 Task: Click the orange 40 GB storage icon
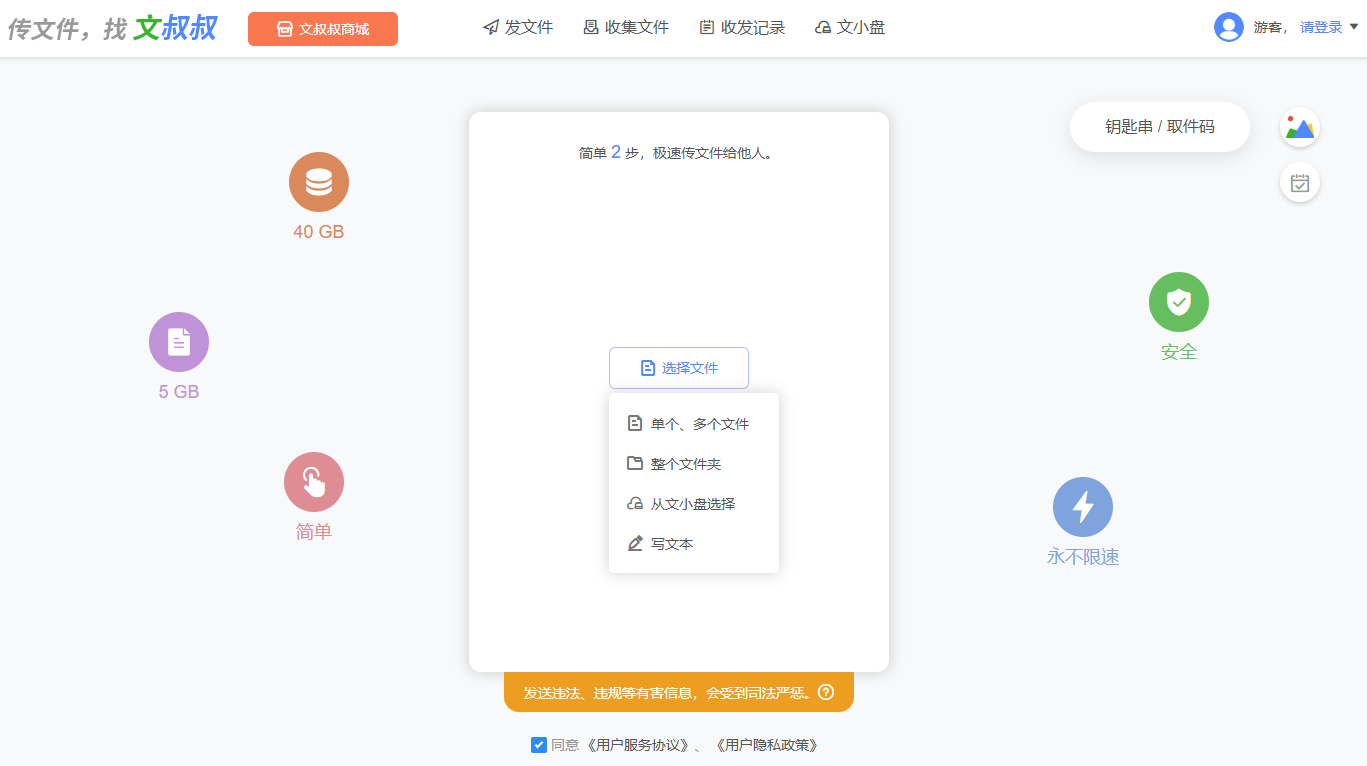(319, 182)
